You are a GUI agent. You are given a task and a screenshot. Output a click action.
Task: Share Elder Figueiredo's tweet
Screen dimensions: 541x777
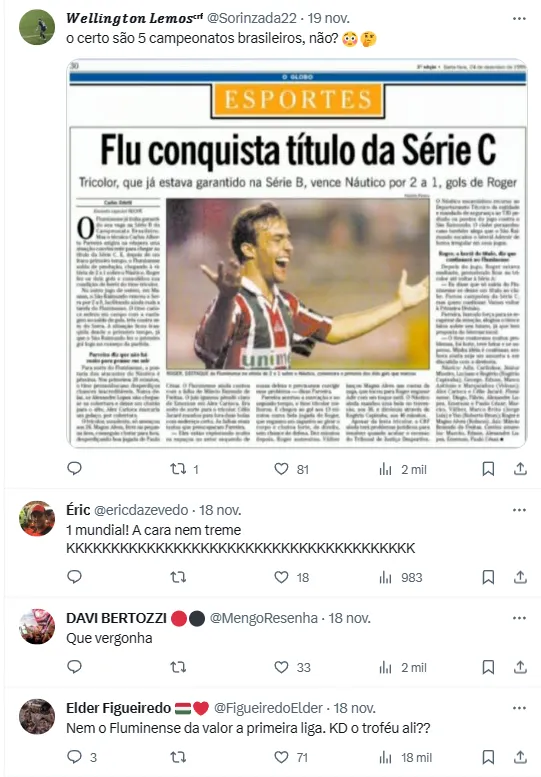pos(520,757)
